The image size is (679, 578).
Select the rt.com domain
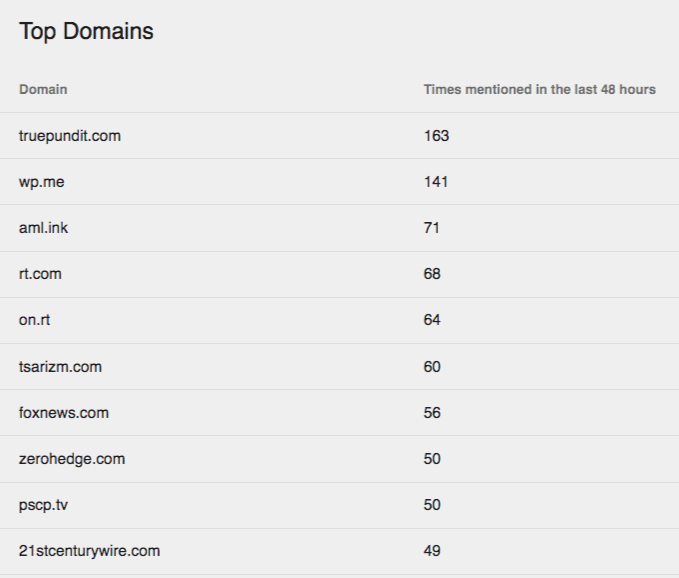click(40, 274)
